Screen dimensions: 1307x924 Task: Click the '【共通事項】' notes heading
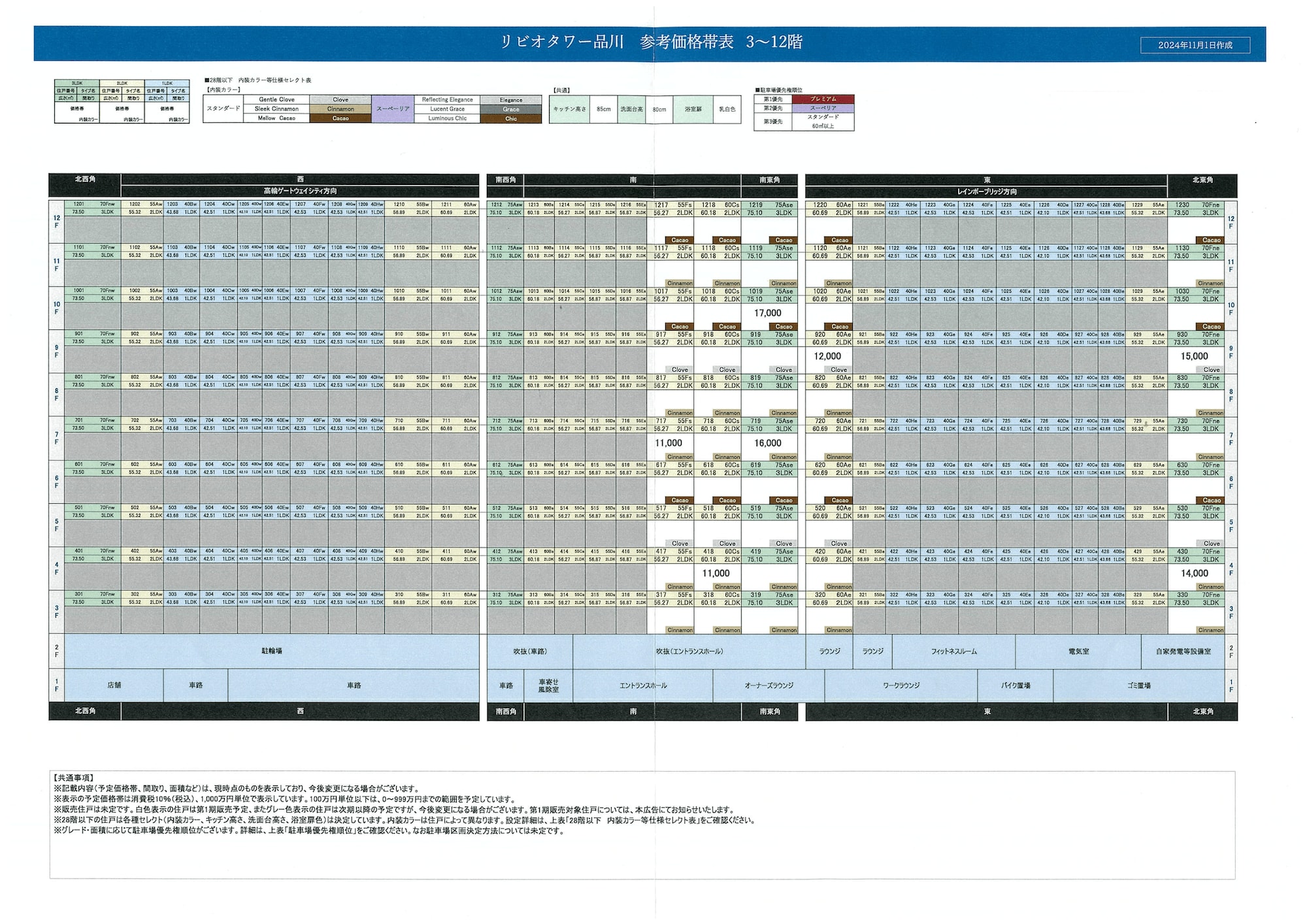73,778
